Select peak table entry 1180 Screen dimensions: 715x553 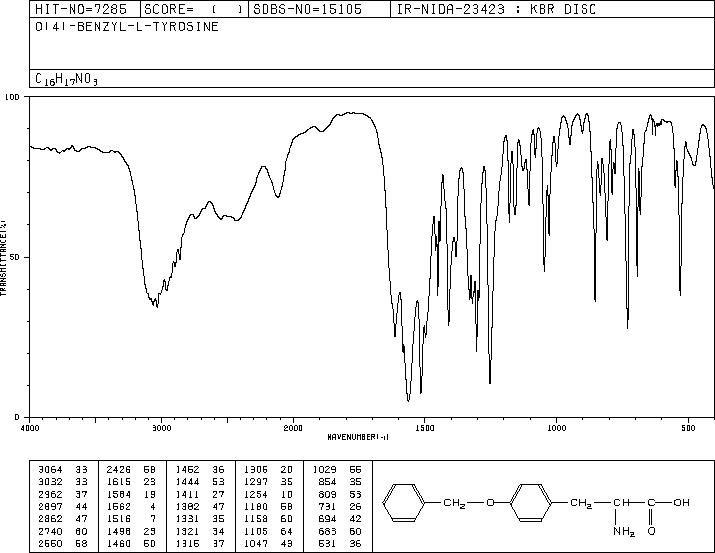[x=256, y=506]
